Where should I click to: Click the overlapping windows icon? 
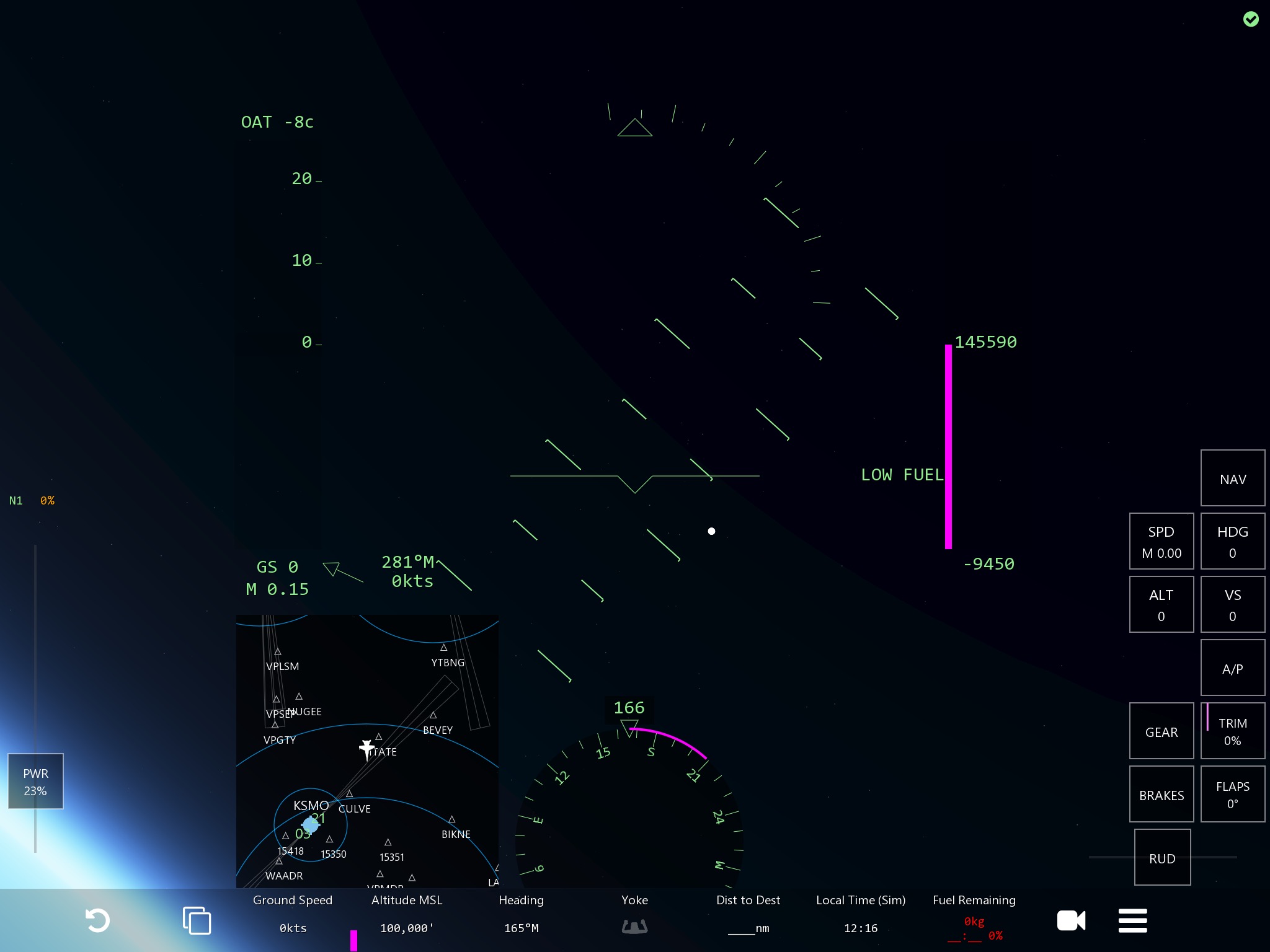pyautogui.click(x=197, y=920)
